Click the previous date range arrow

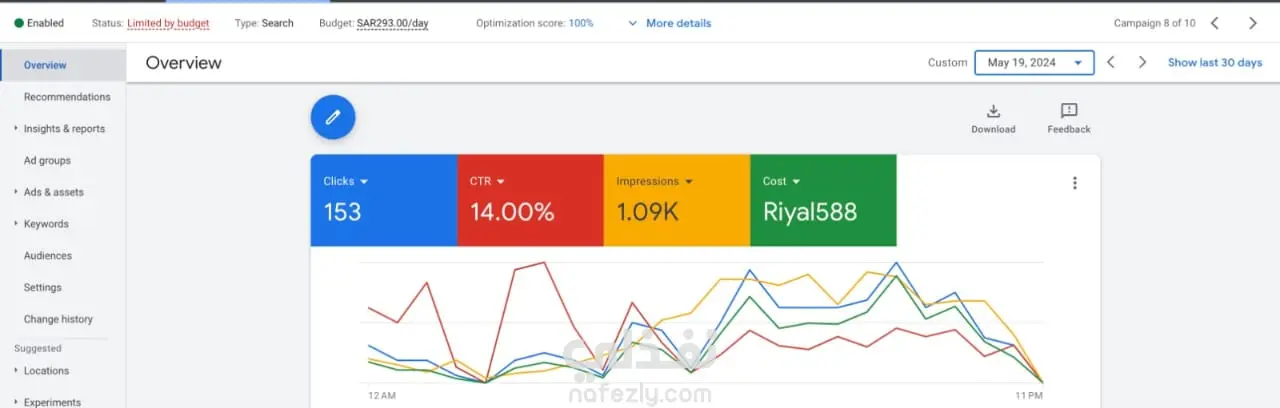point(1110,62)
